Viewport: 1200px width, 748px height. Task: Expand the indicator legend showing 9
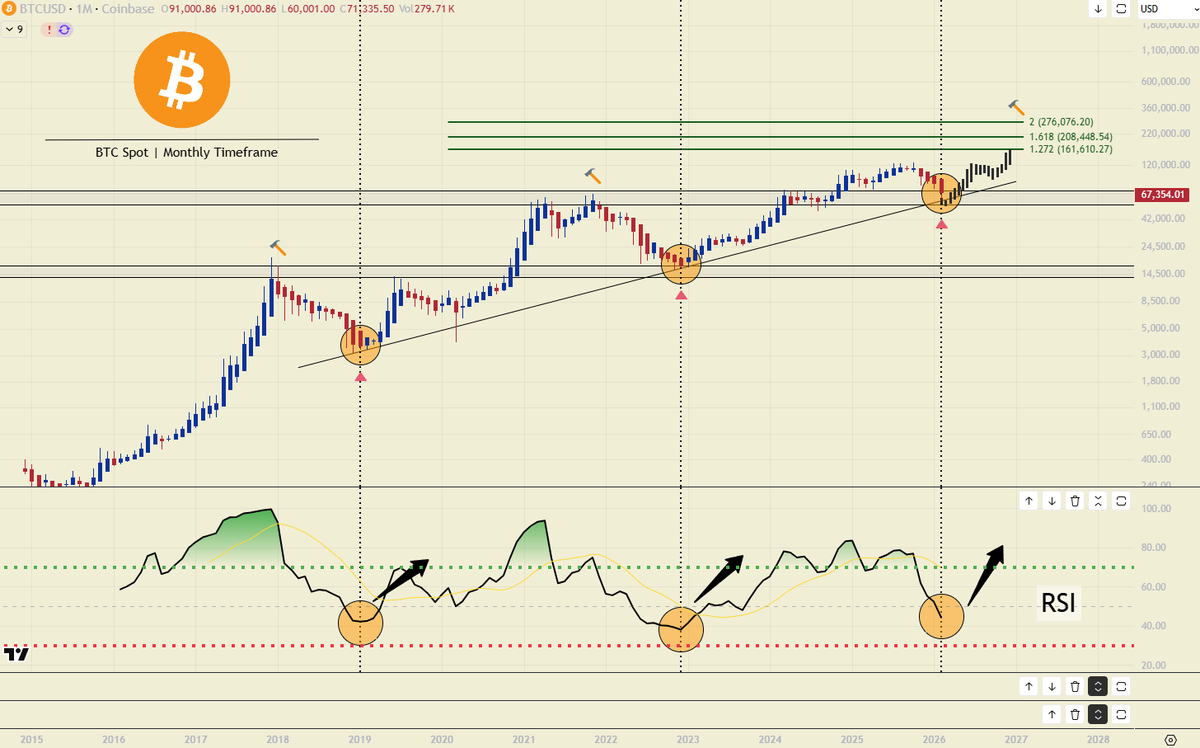tap(14, 29)
